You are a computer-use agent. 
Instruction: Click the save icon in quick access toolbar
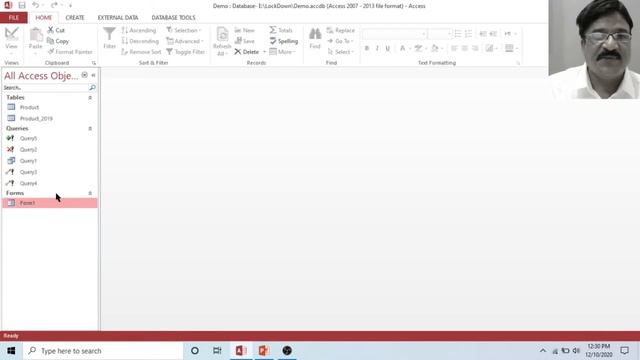pyautogui.click(x=22, y=5)
